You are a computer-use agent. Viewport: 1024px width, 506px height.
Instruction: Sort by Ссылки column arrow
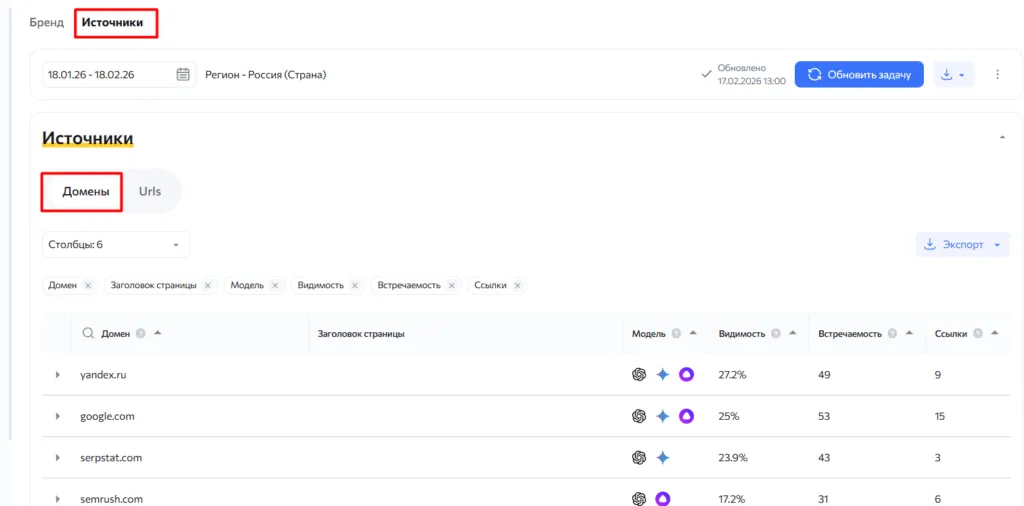pos(994,333)
